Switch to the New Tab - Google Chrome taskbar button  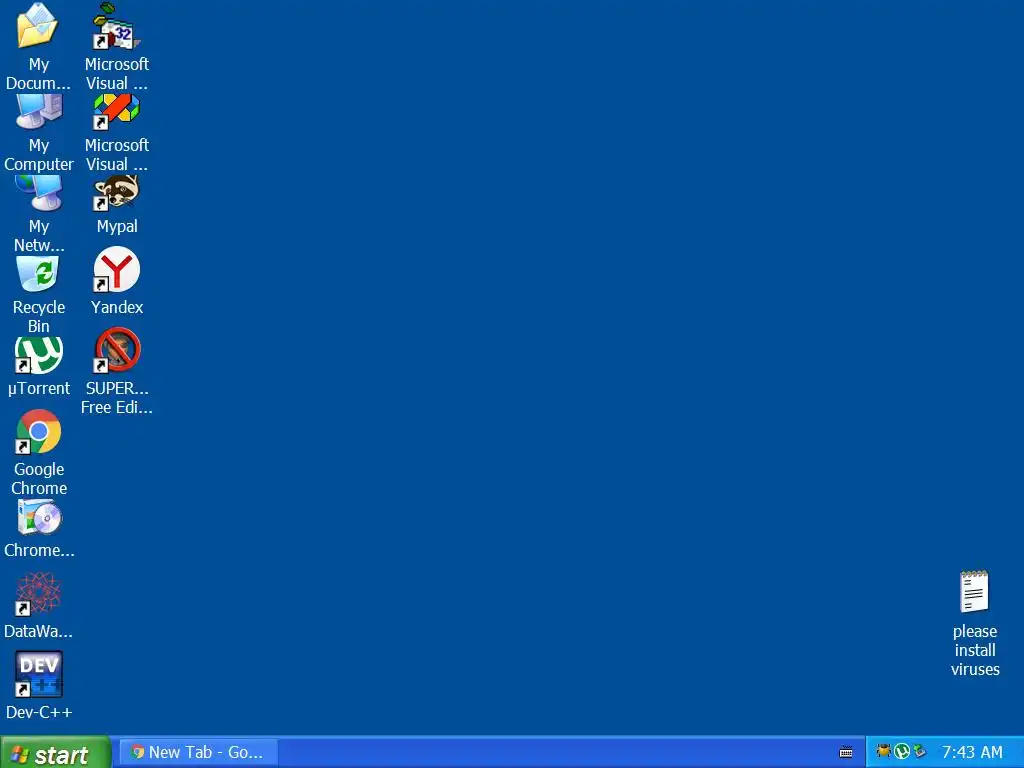tap(199, 752)
